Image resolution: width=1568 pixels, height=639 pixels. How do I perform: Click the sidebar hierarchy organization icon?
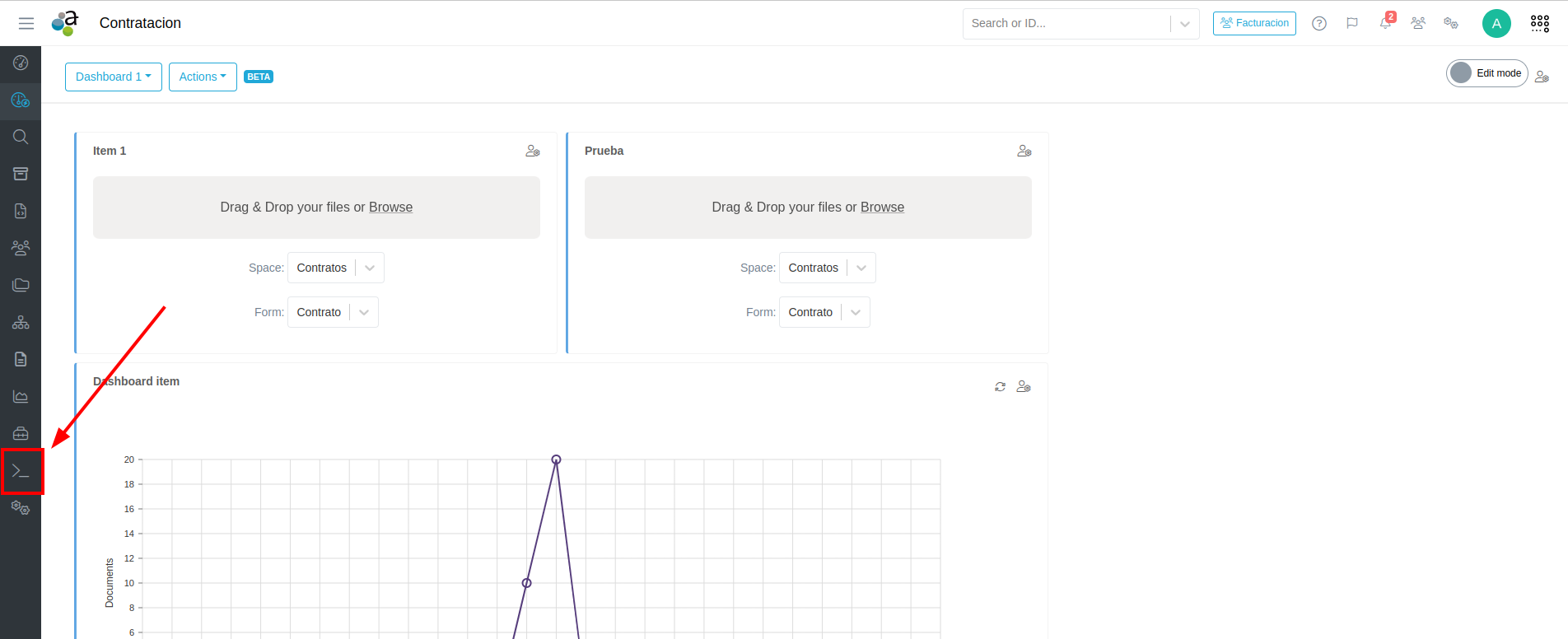coord(21,322)
